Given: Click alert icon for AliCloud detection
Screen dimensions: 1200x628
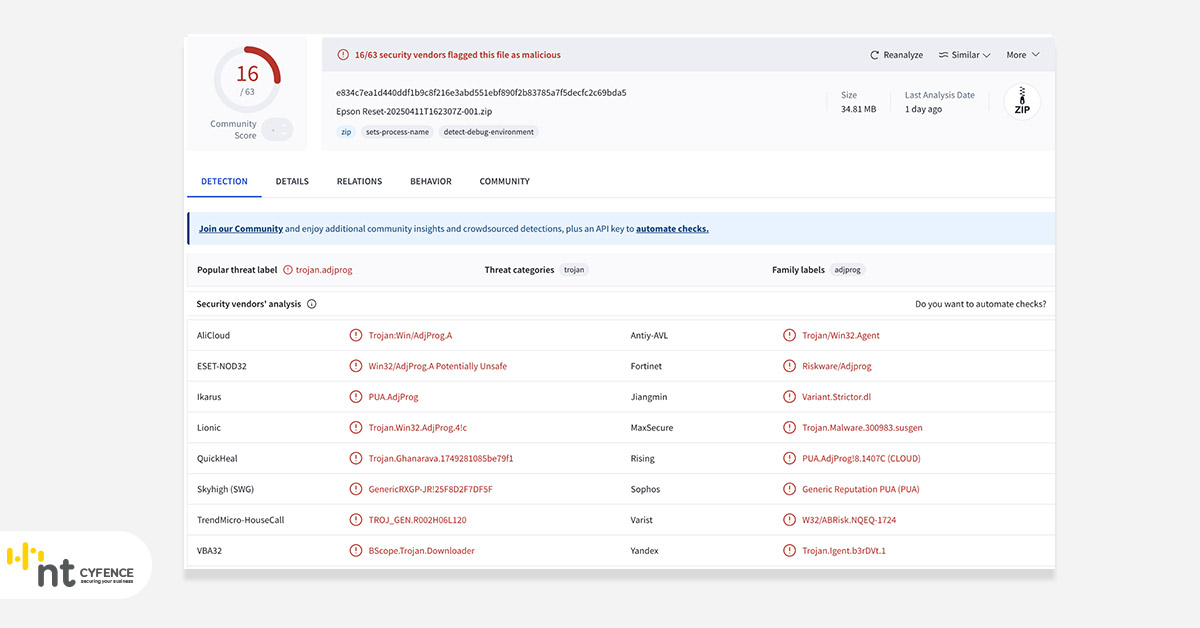Looking at the screenshot, I should pos(356,335).
